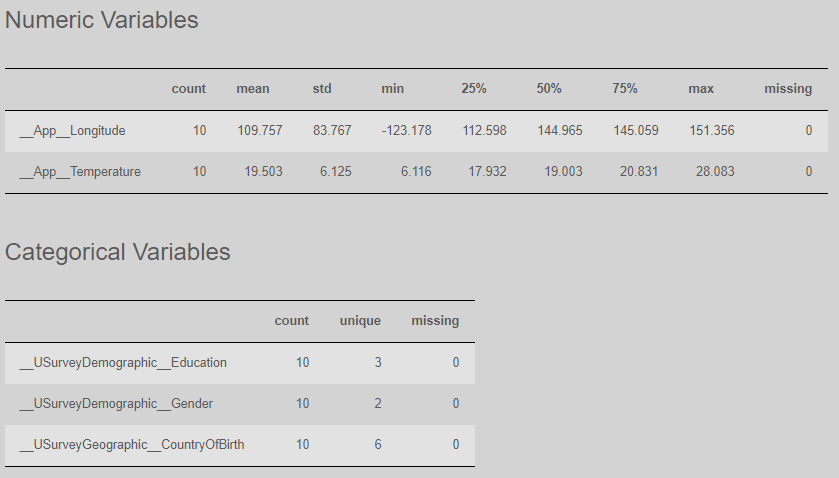Click the min column header in numeric table
This screenshot has height=478, width=839.
393,89
